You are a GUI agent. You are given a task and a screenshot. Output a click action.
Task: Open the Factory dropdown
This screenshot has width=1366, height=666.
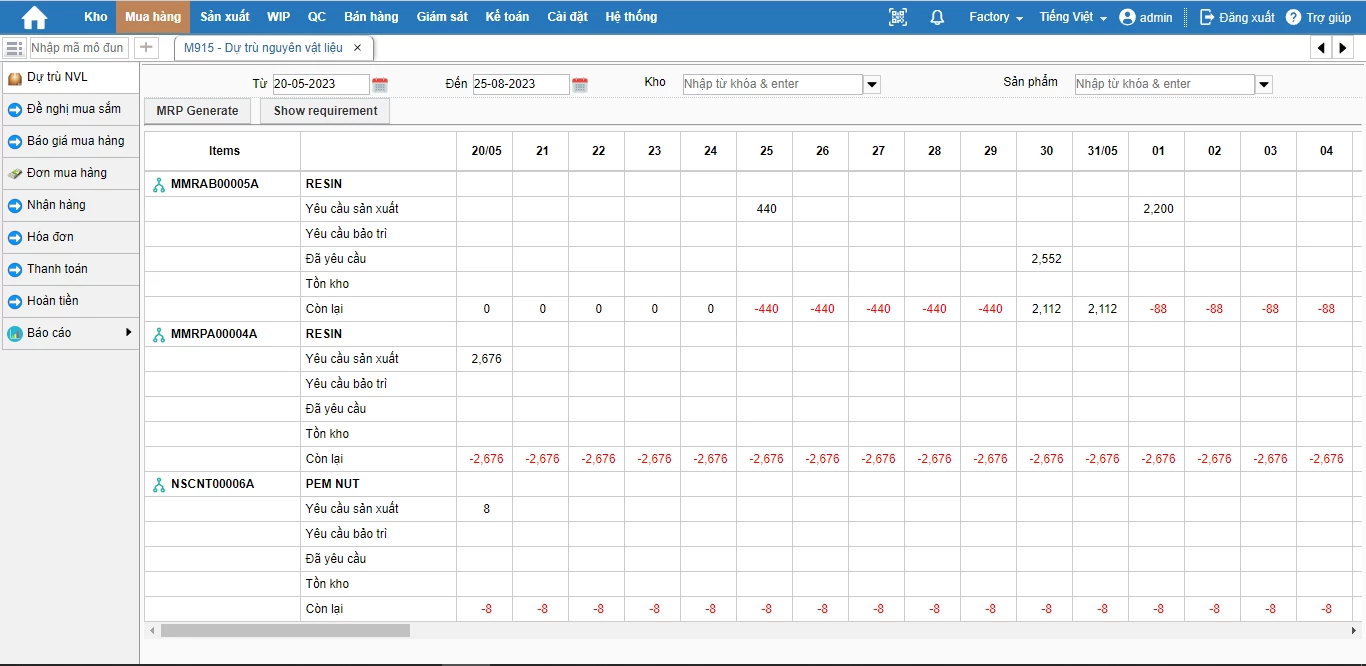pos(996,17)
